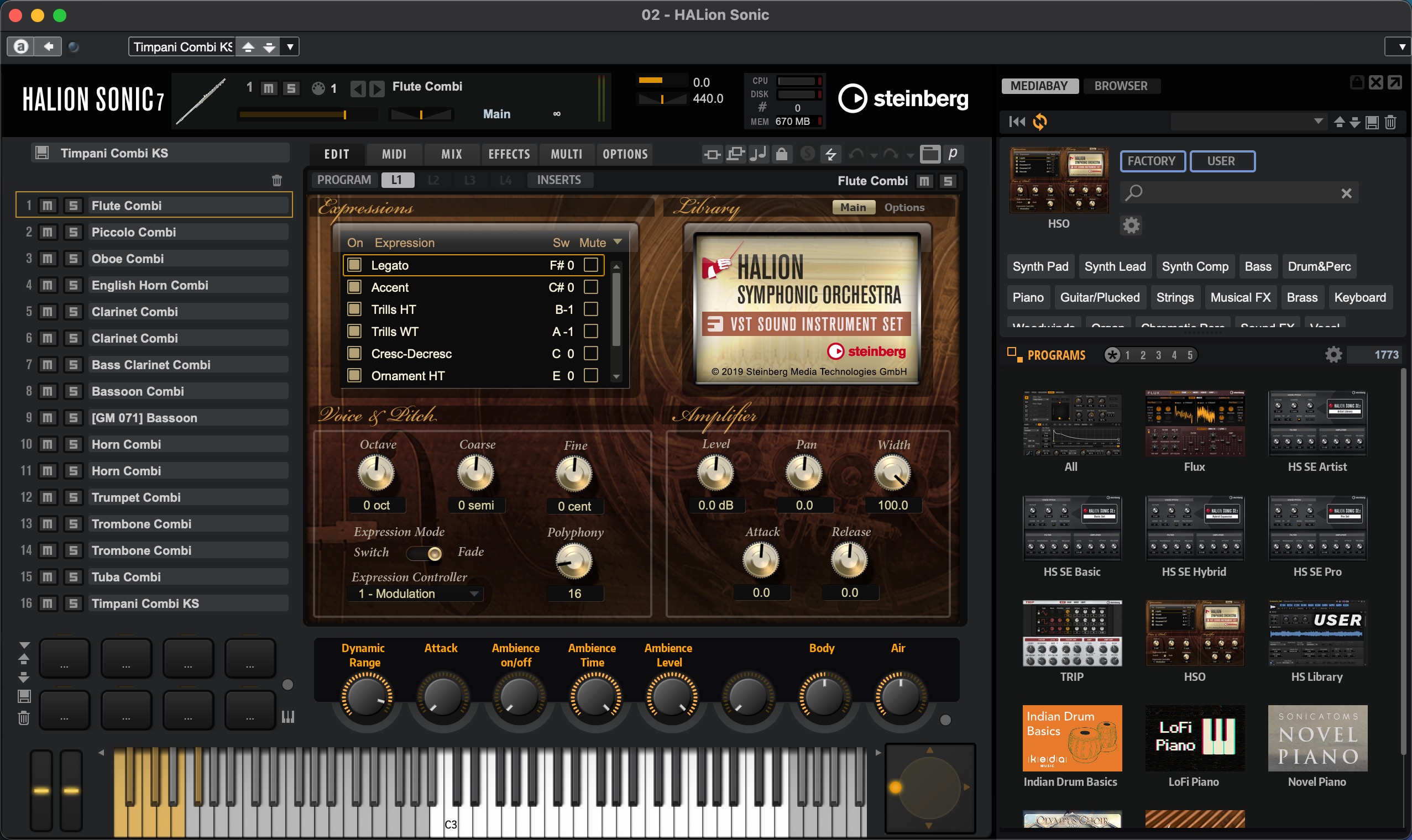This screenshot has width=1412, height=840.
Task: Click the next program arrow in slot display
Action: click(377, 88)
